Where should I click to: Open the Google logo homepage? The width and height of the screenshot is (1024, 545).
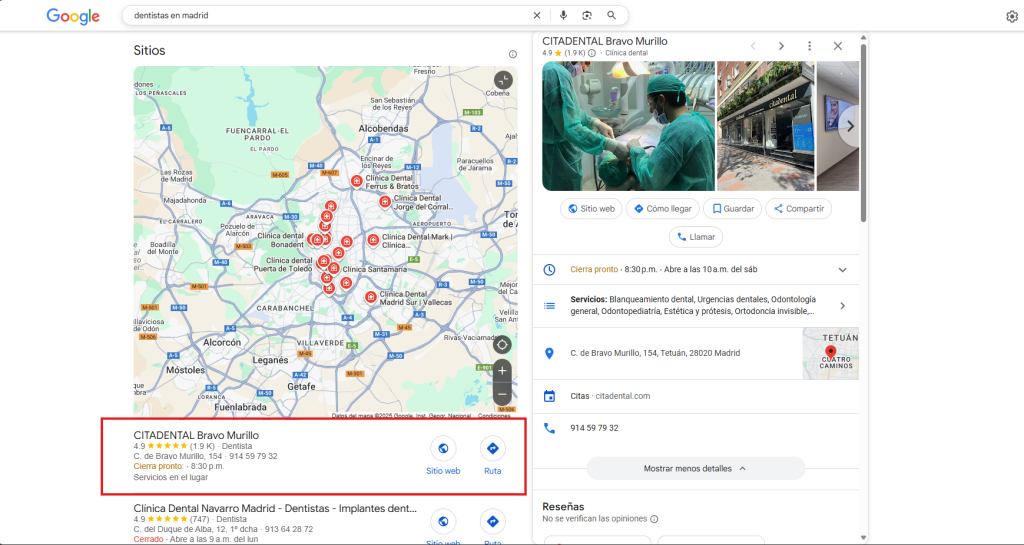coord(73,16)
